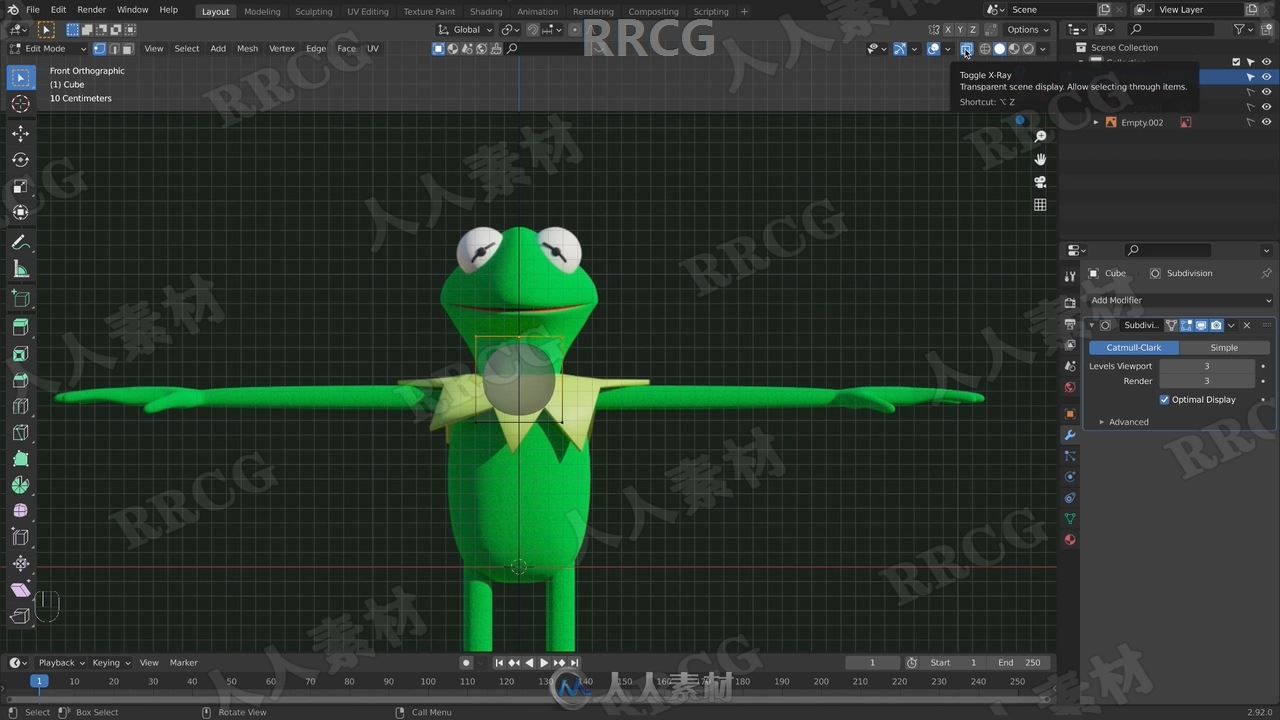Activate the Rotate tool

[20, 160]
